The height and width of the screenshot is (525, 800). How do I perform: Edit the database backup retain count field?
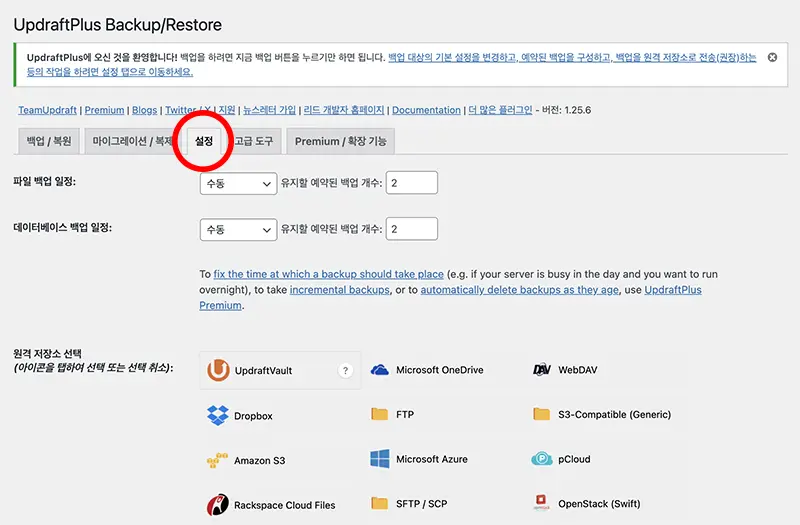(x=412, y=229)
